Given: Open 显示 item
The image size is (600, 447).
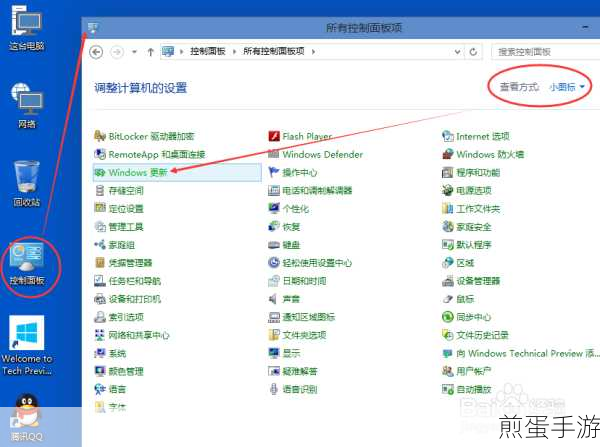Looking at the screenshot, I should [x=284, y=353].
